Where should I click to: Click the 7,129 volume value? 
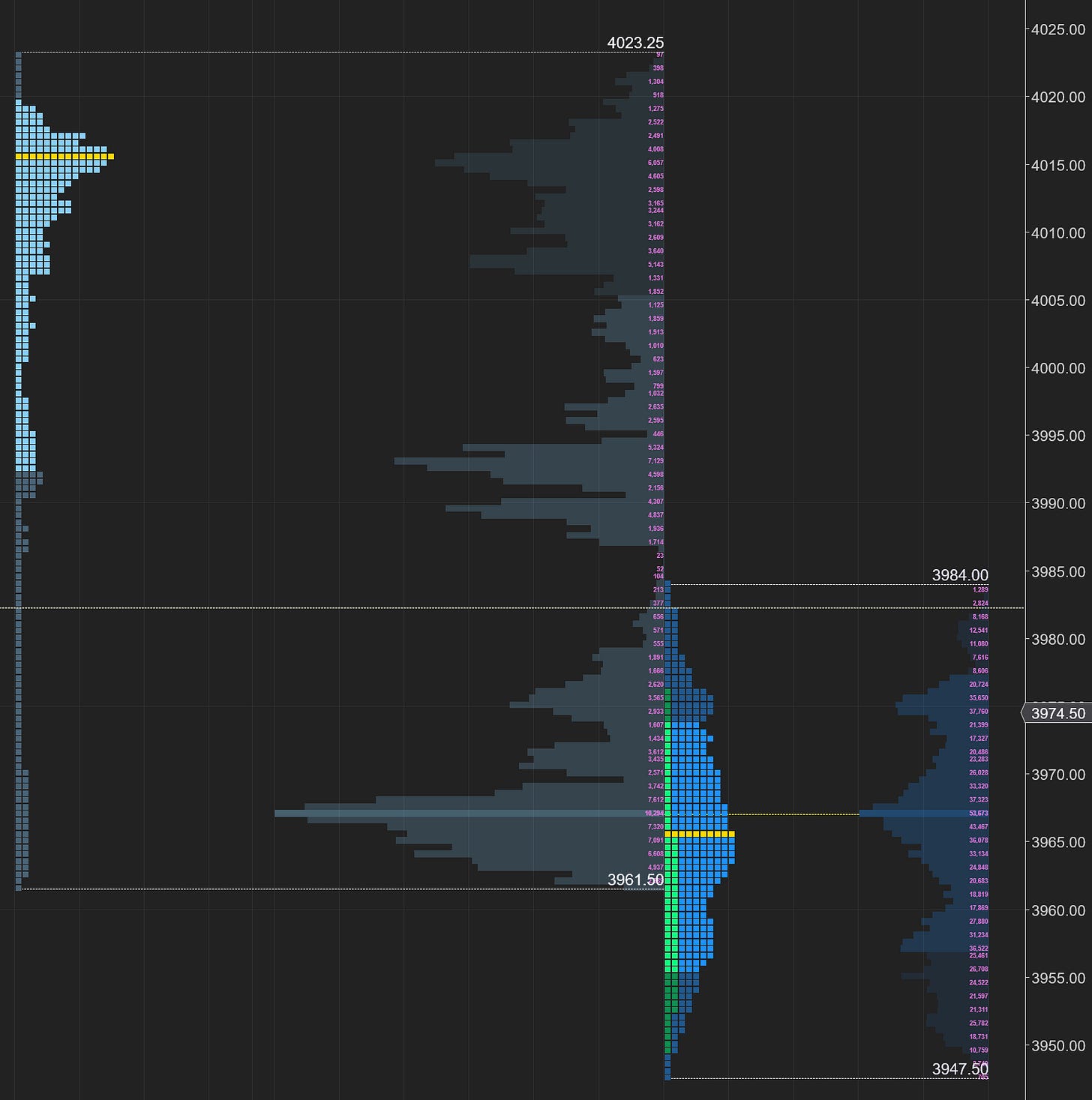pos(655,461)
